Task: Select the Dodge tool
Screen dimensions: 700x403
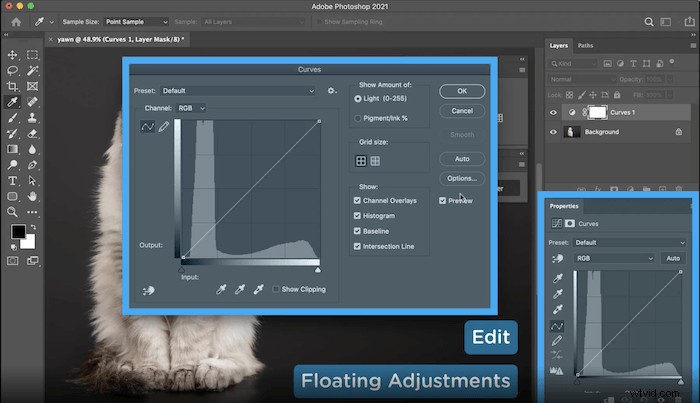Action: point(12,165)
